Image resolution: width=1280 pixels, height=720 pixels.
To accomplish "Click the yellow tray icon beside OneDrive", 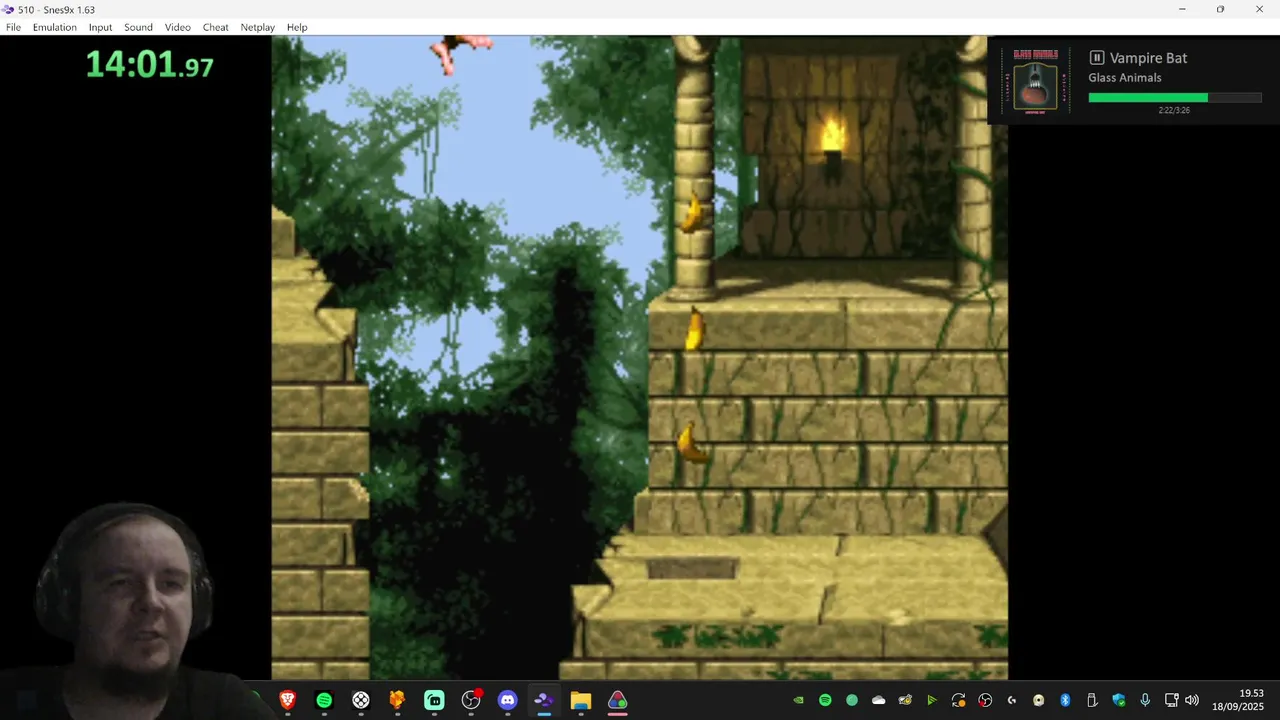I will point(905,701).
